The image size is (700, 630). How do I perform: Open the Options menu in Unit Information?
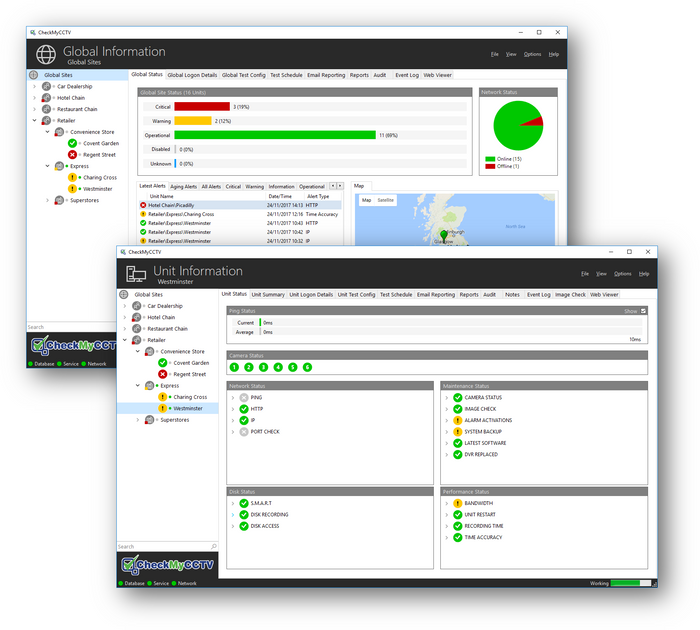point(622,273)
